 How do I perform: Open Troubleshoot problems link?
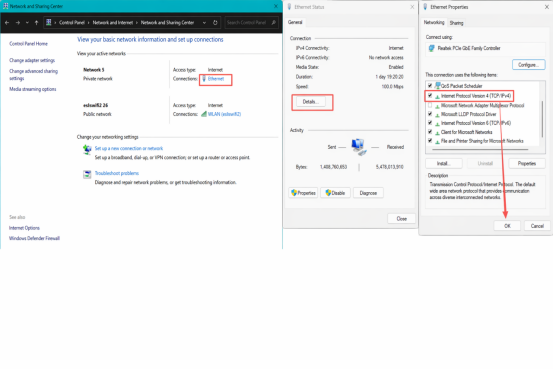tap(117, 173)
